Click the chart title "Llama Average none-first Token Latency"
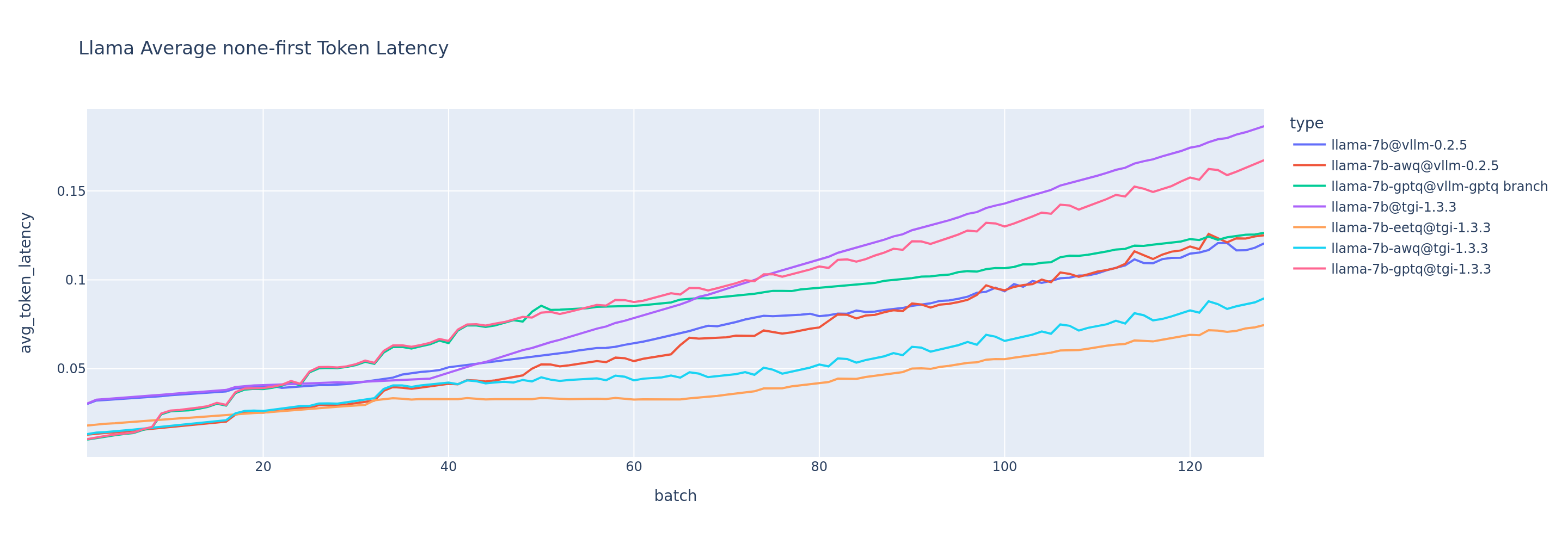 pyautogui.click(x=263, y=48)
